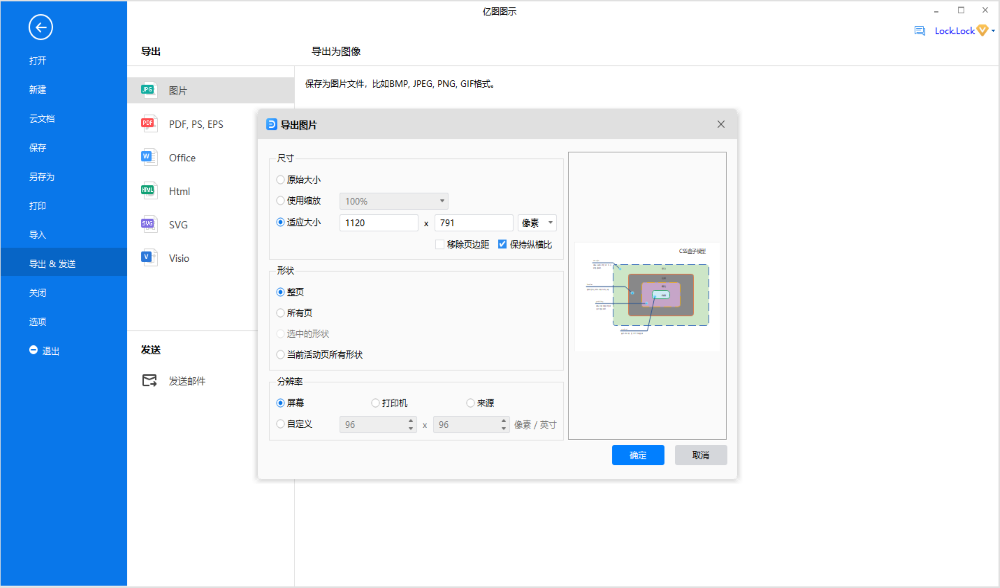Open the 新建 menu item
The width and height of the screenshot is (1000, 588).
[38, 89]
